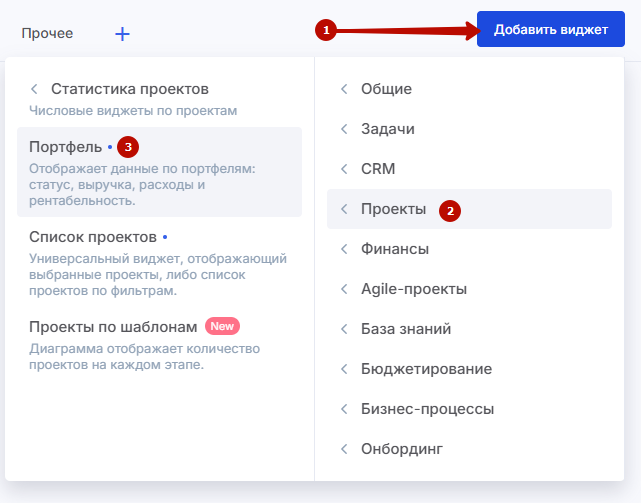Expand the Общие category
Viewport: 641px width, 503px height.
click(x=386, y=89)
